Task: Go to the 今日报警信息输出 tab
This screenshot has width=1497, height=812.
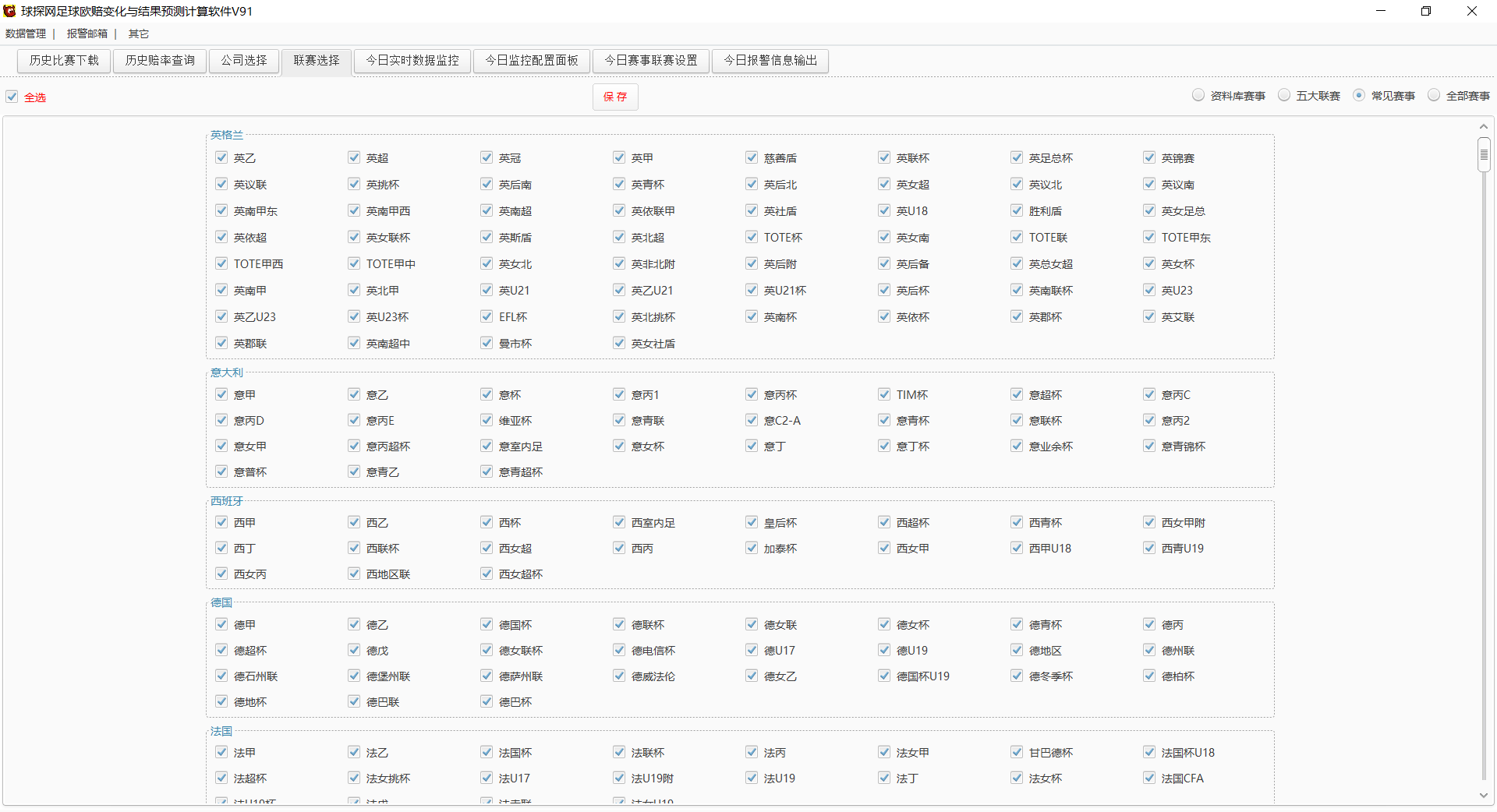Action: click(x=770, y=61)
